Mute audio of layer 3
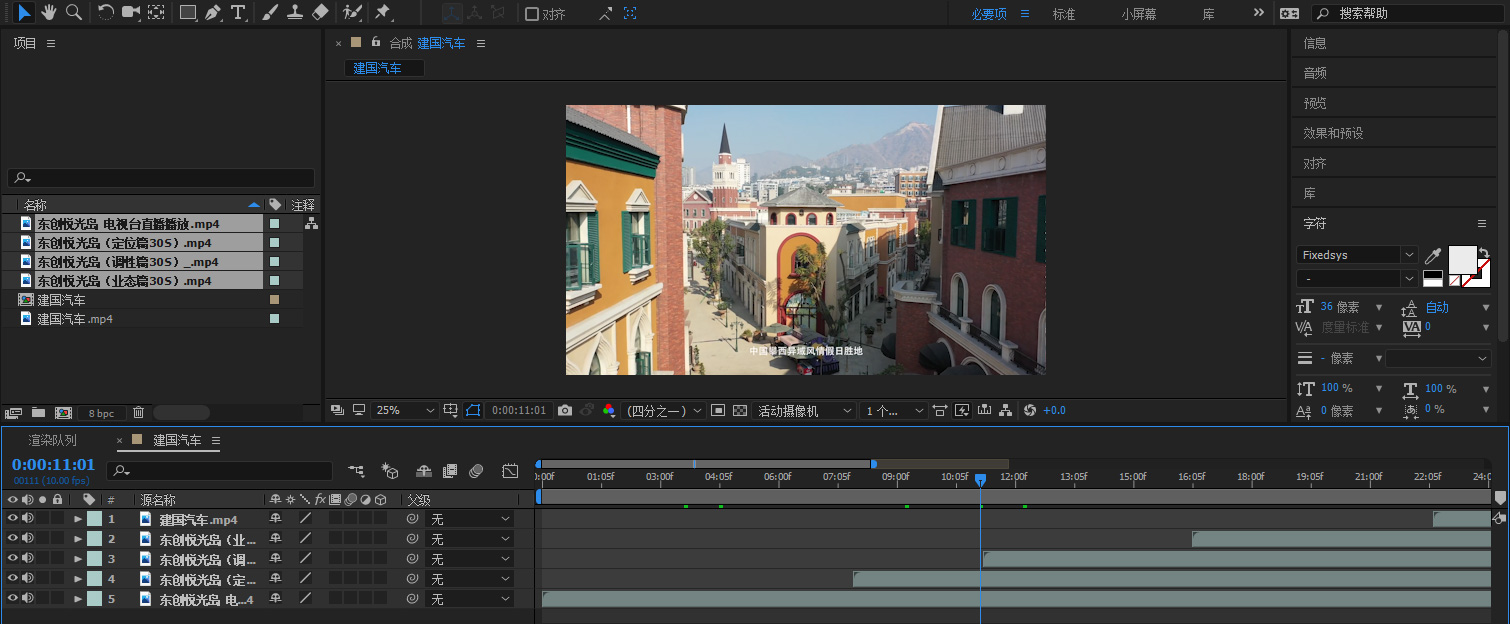Screen dimensions: 1510x624 point(28,559)
